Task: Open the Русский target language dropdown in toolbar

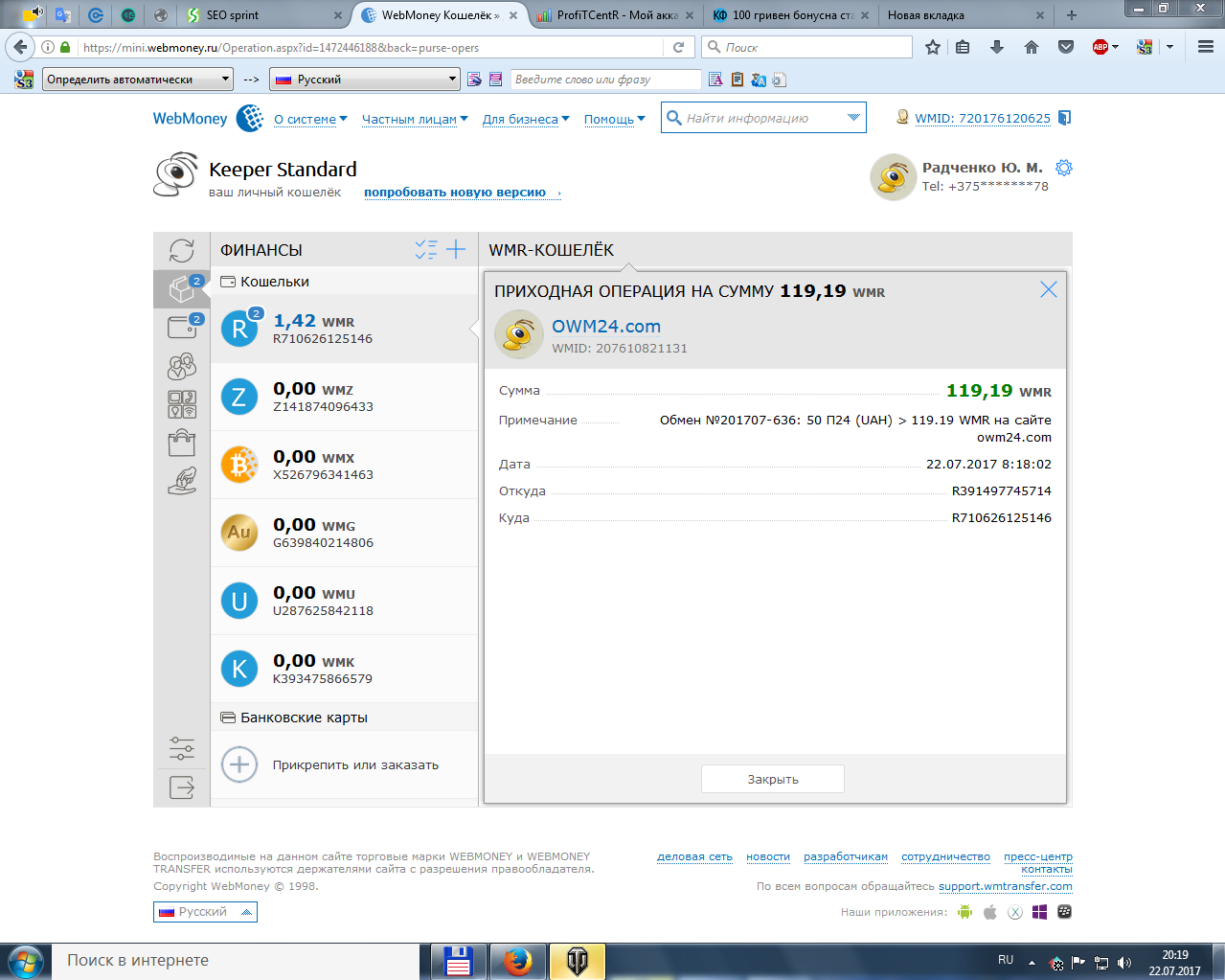Action: [x=365, y=80]
